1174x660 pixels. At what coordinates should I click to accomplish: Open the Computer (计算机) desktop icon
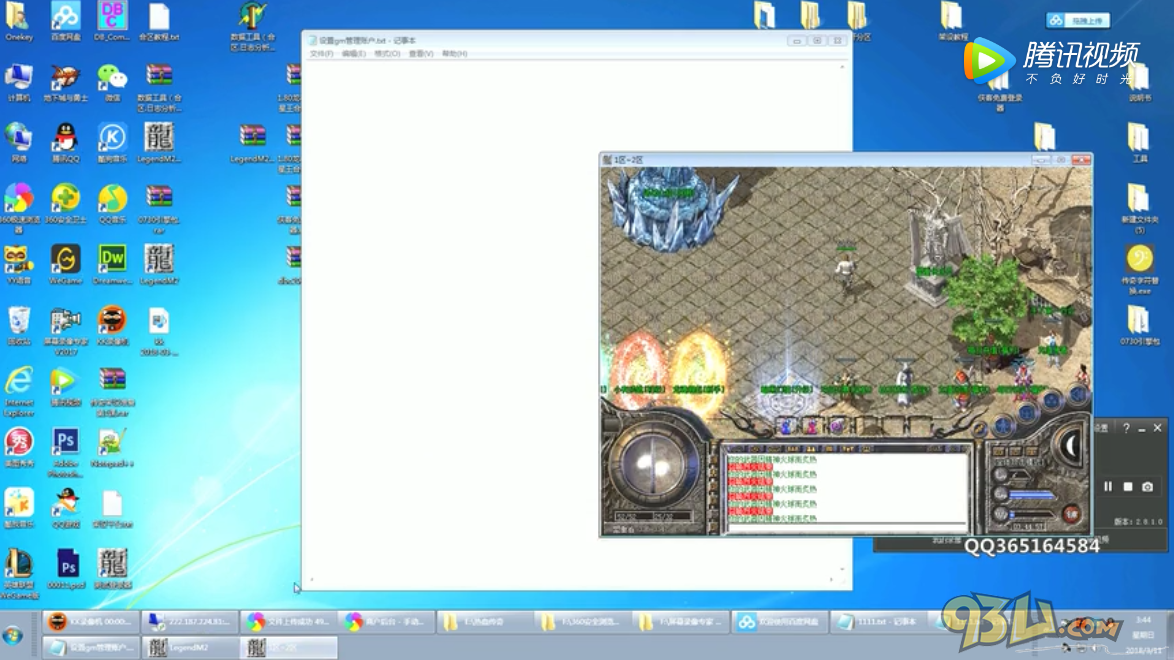pyautogui.click(x=18, y=82)
